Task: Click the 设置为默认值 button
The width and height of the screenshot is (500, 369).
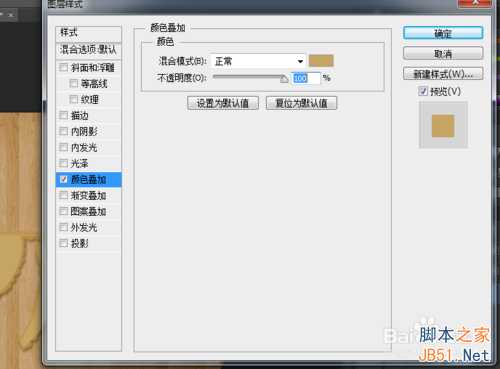Action: (x=223, y=103)
